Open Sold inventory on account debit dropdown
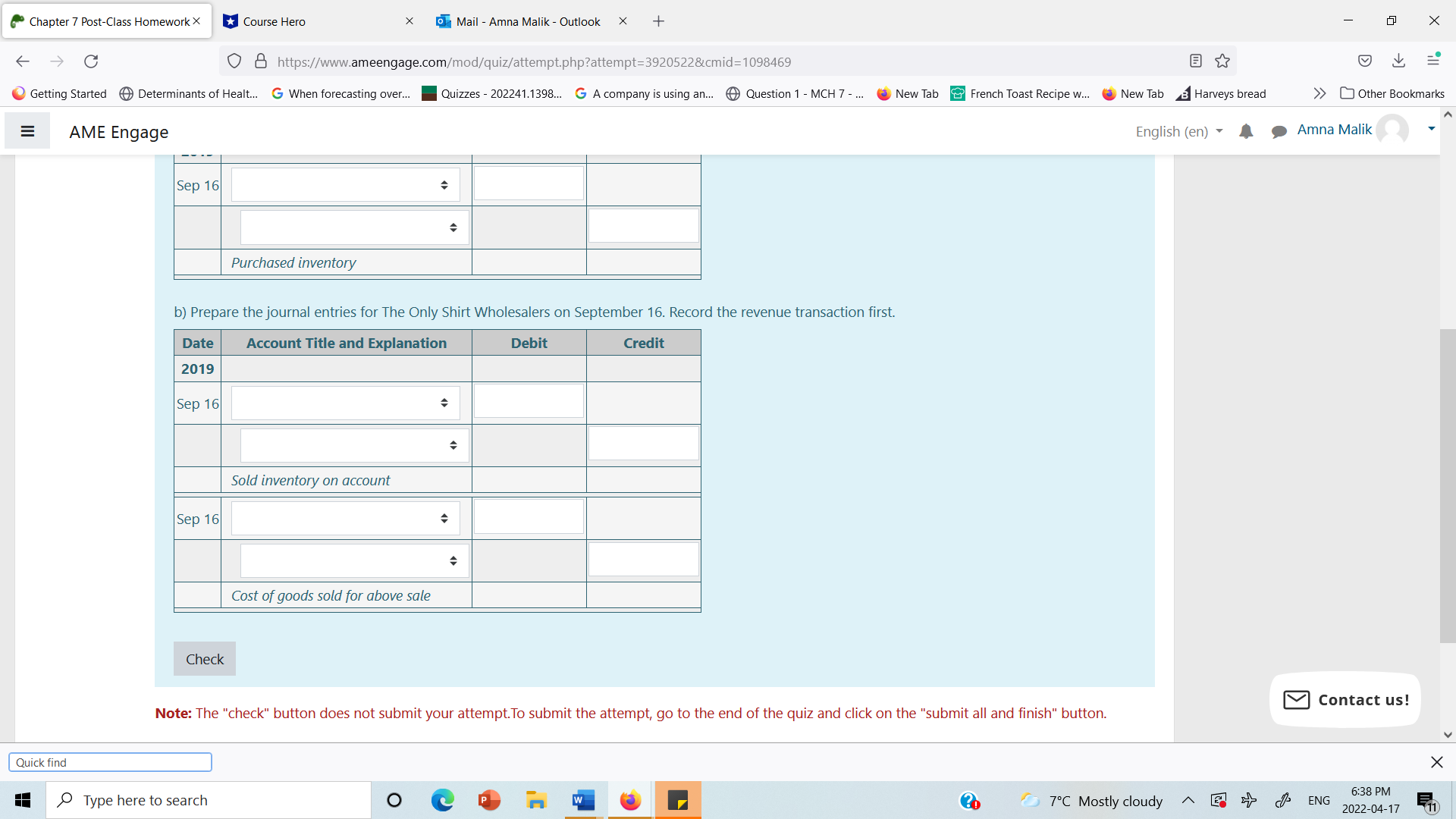This screenshot has height=819, width=1456. pos(346,403)
